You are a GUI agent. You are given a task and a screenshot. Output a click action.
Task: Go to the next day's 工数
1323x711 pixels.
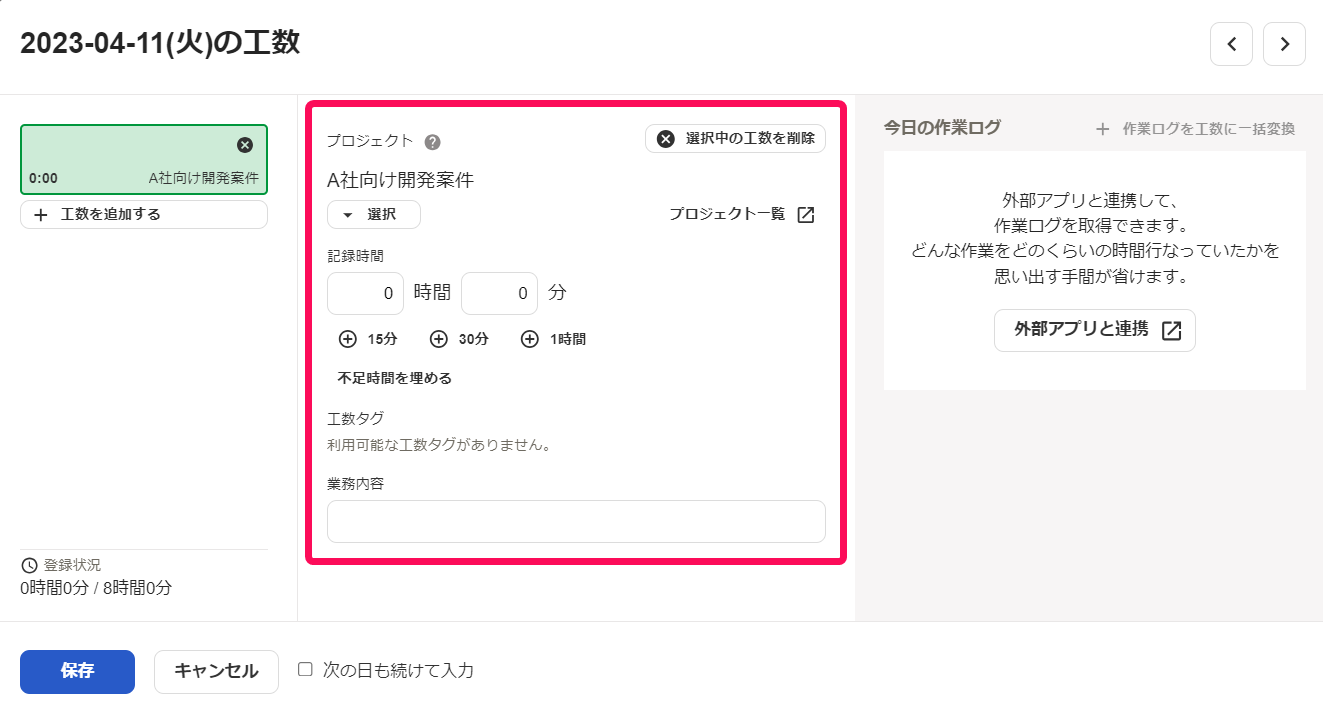click(1284, 44)
